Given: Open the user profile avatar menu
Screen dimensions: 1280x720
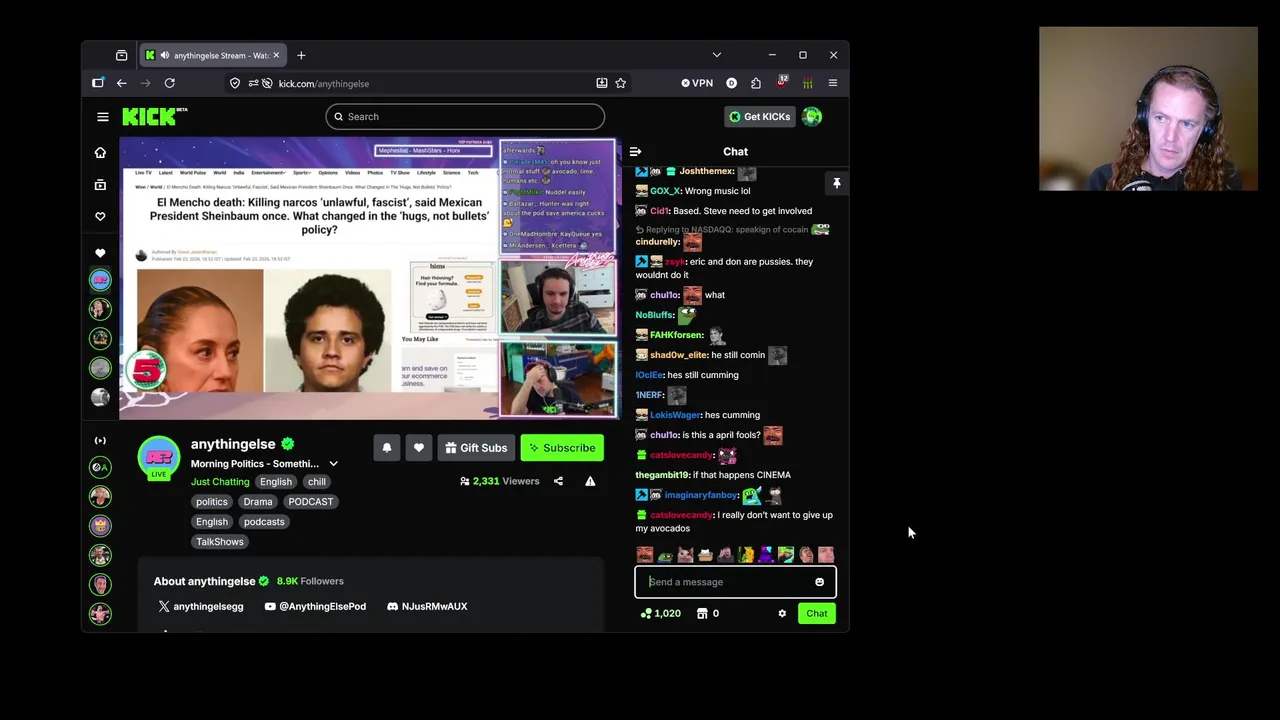Looking at the screenshot, I should (812, 117).
